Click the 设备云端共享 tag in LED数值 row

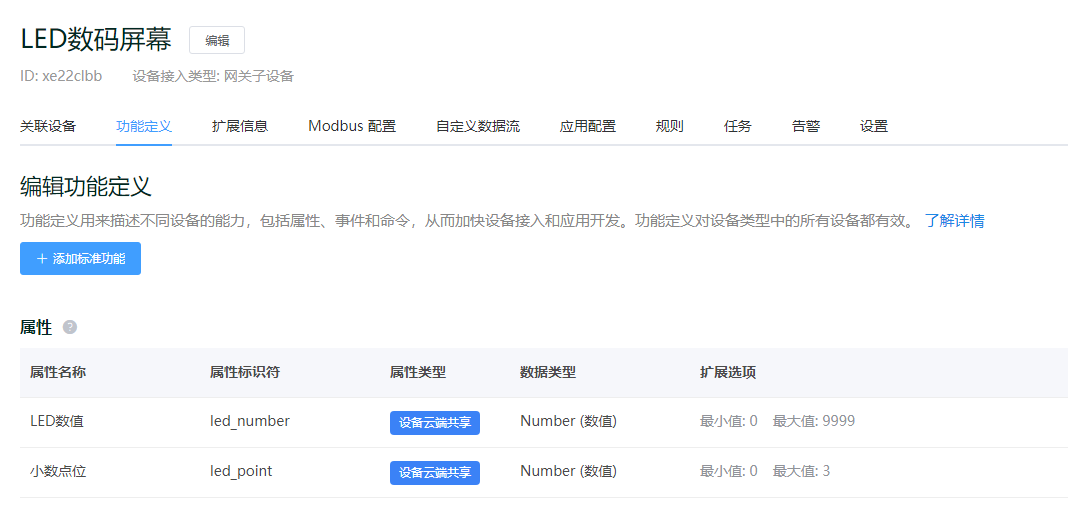(x=435, y=422)
